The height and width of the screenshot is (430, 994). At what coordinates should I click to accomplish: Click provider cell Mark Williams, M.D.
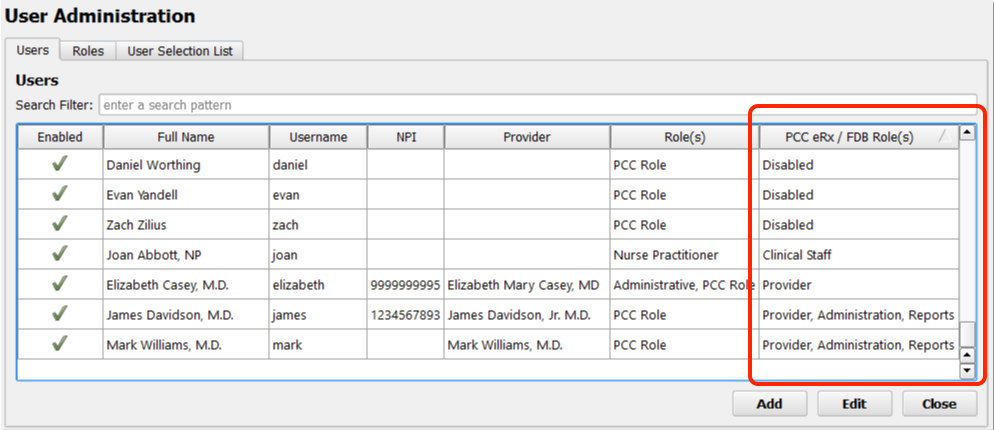click(x=527, y=344)
